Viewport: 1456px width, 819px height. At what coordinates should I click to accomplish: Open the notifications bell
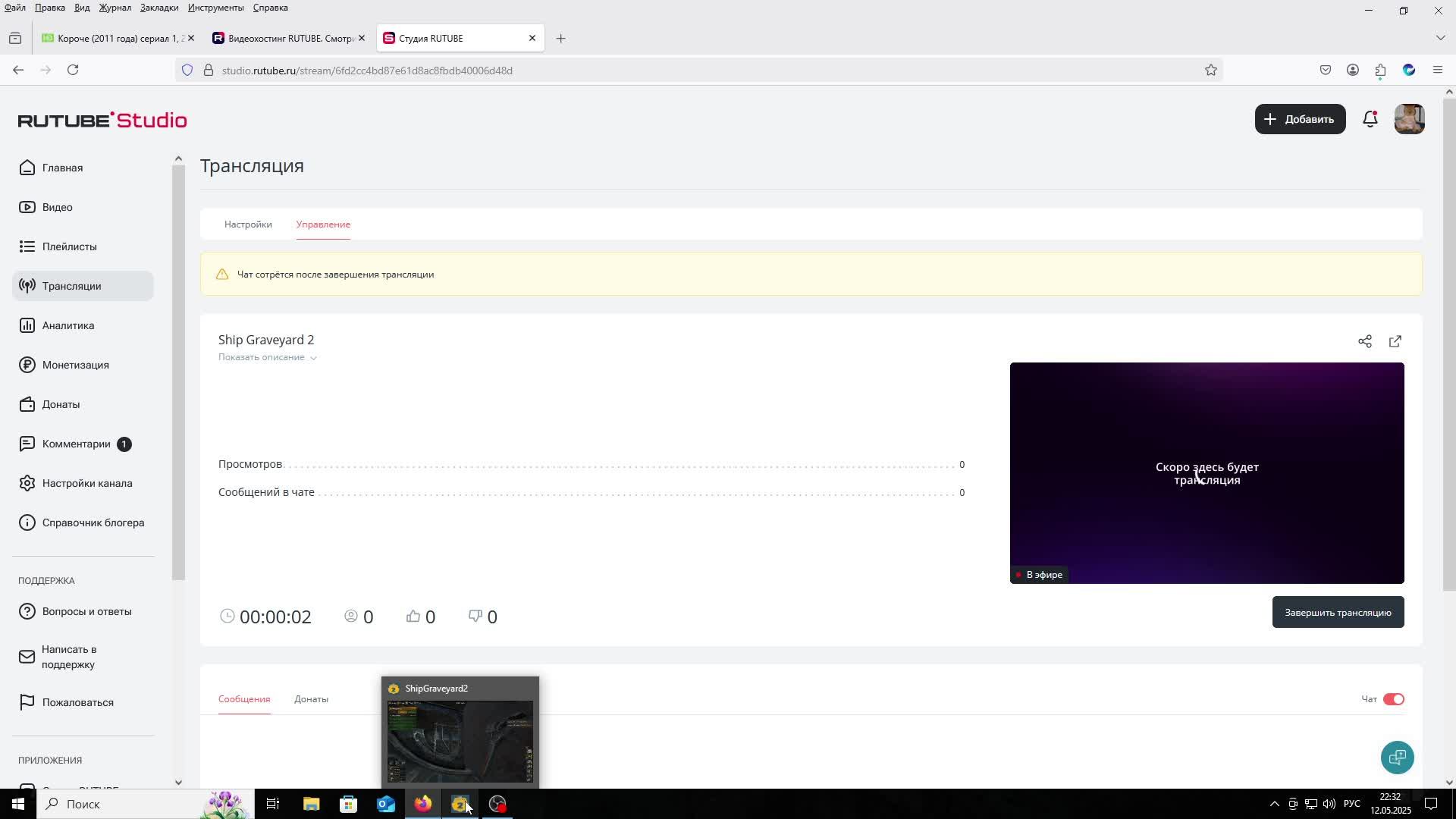point(1370,119)
